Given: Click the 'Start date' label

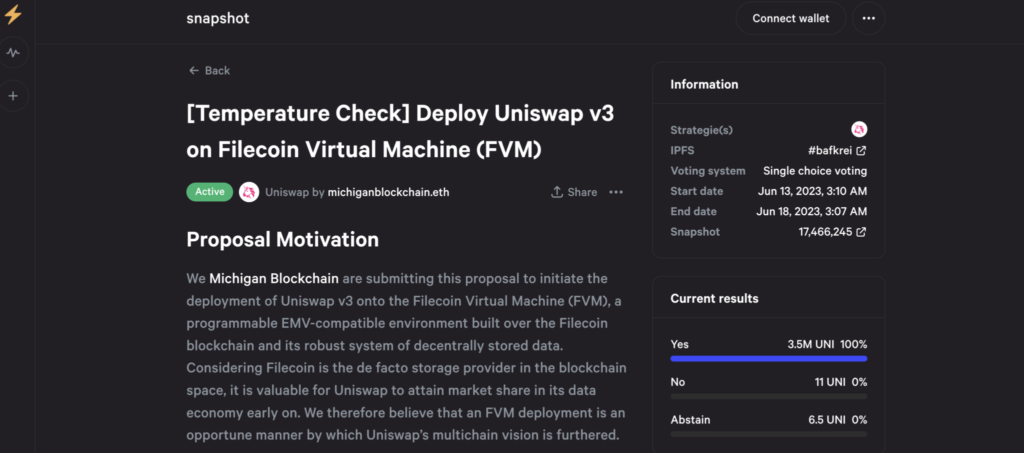Looking at the screenshot, I should tap(697, 191).
